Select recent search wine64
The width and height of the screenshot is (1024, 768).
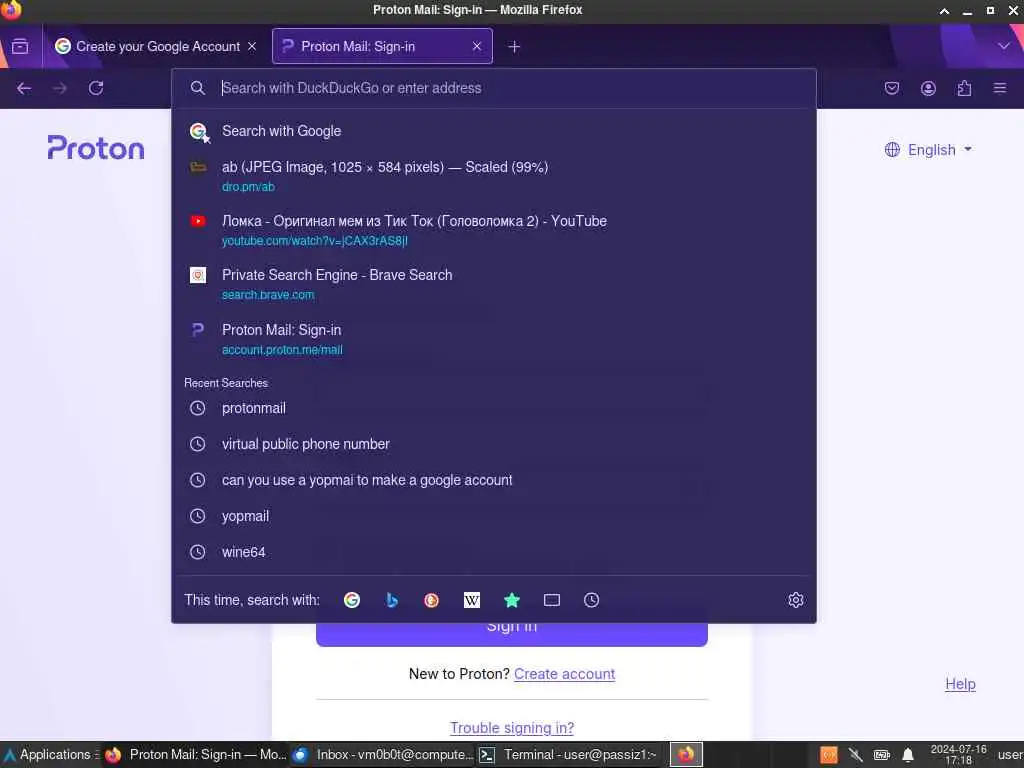tap(494, 552)
